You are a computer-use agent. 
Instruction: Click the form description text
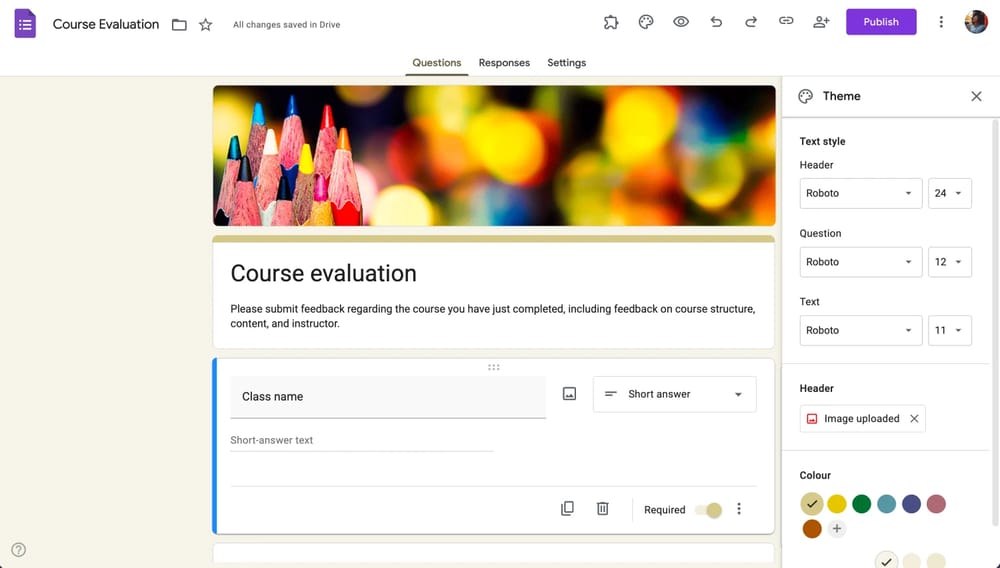493,316
